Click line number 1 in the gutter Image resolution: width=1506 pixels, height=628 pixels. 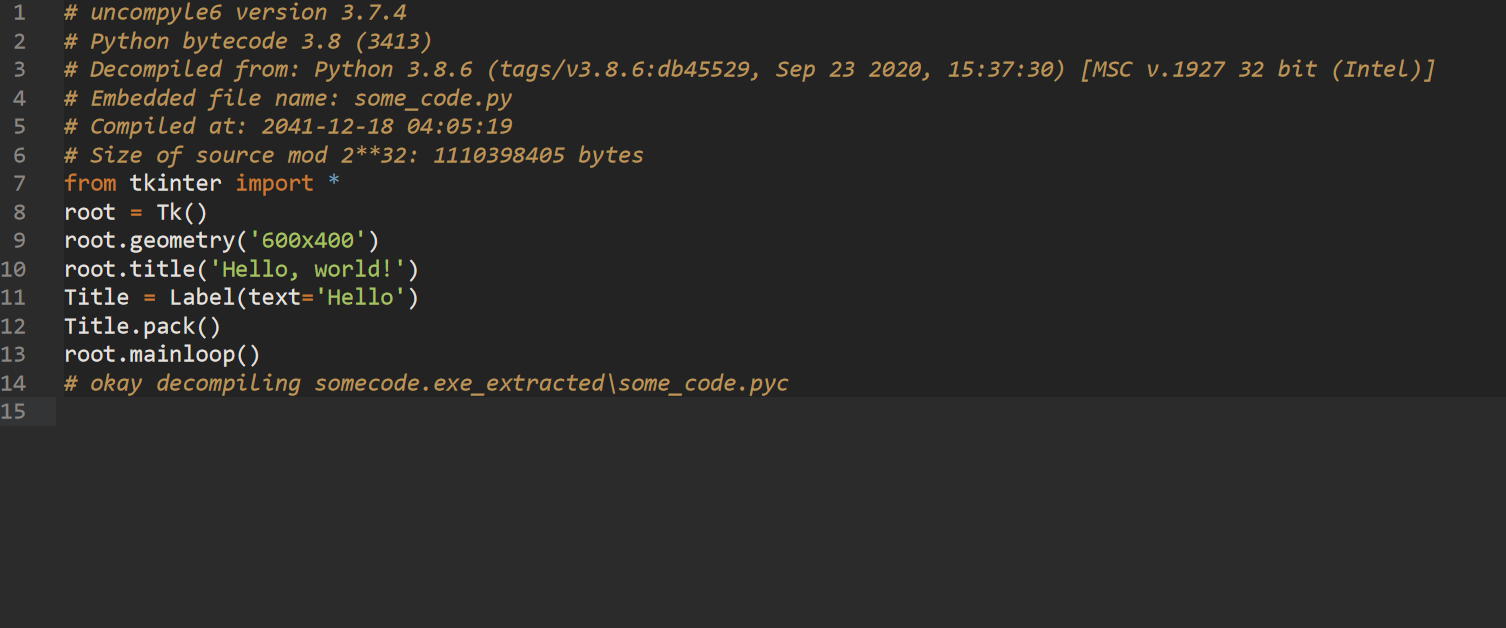click(x=19, y=13)
